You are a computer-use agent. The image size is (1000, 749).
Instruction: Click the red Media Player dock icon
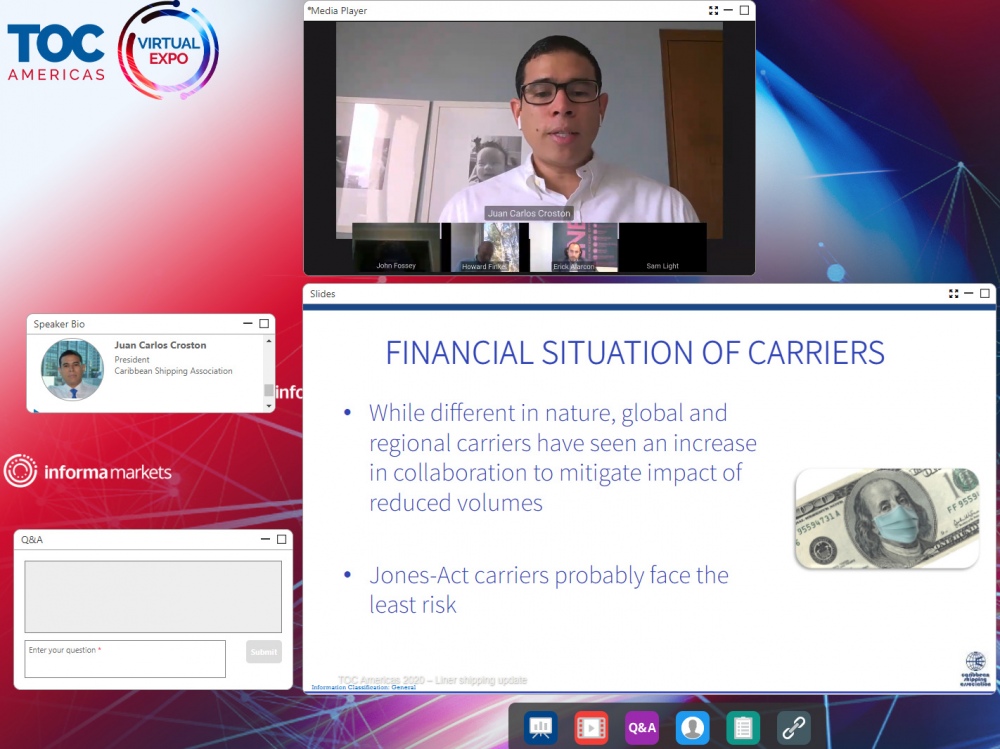coord(591,727)
